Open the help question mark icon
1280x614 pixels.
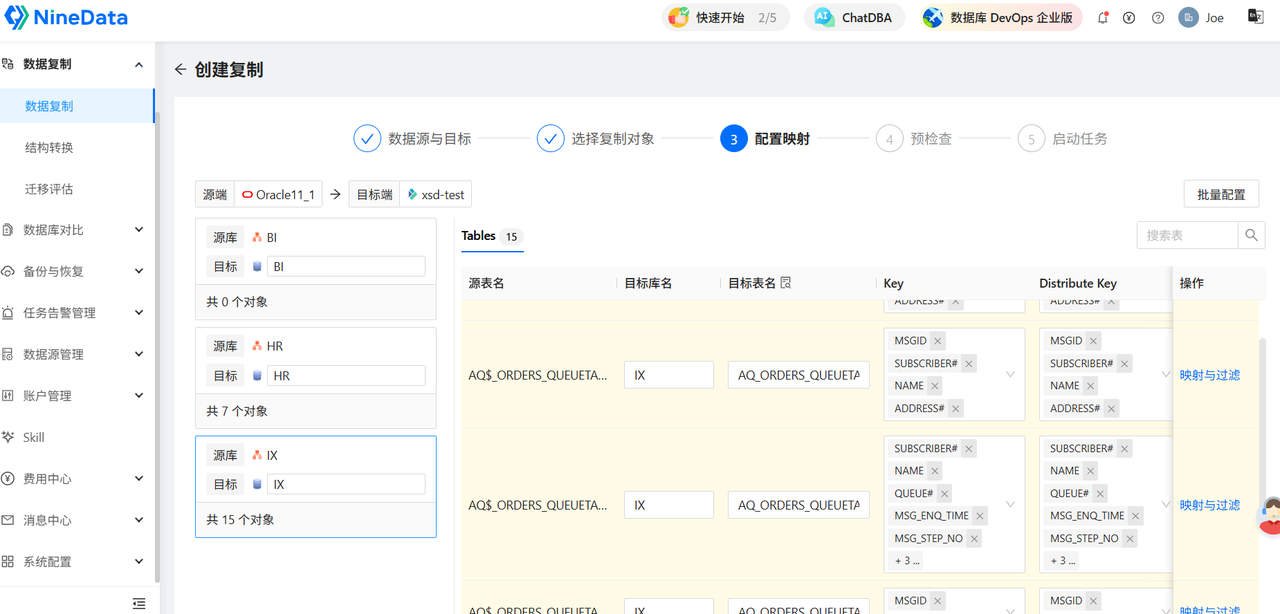[1158, 18]
